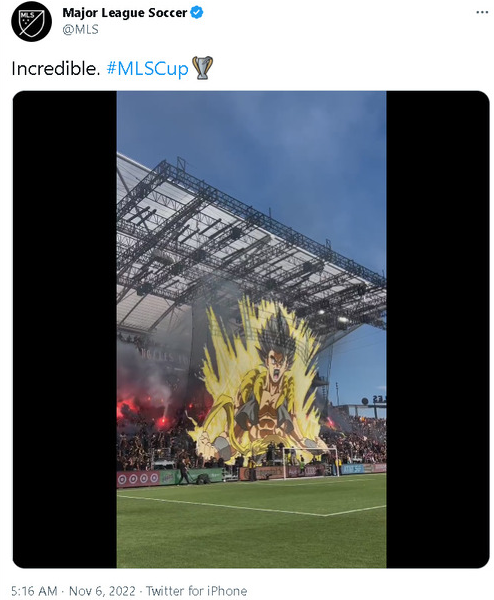Open the MLS profile avatar
The image size is (494, 600).
[x=31, y=21]
